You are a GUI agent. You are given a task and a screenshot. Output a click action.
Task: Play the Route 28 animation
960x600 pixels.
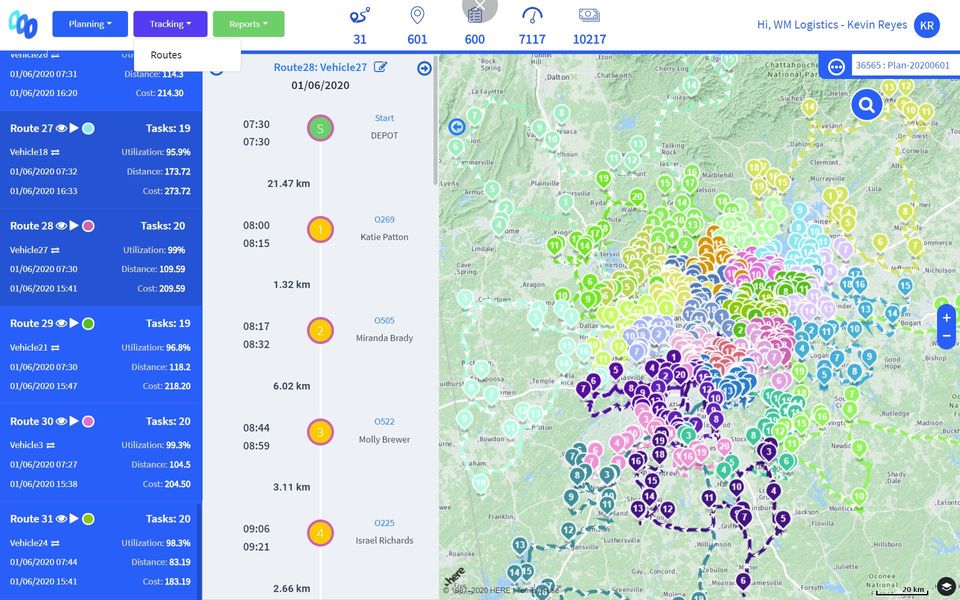click(74, 225)
